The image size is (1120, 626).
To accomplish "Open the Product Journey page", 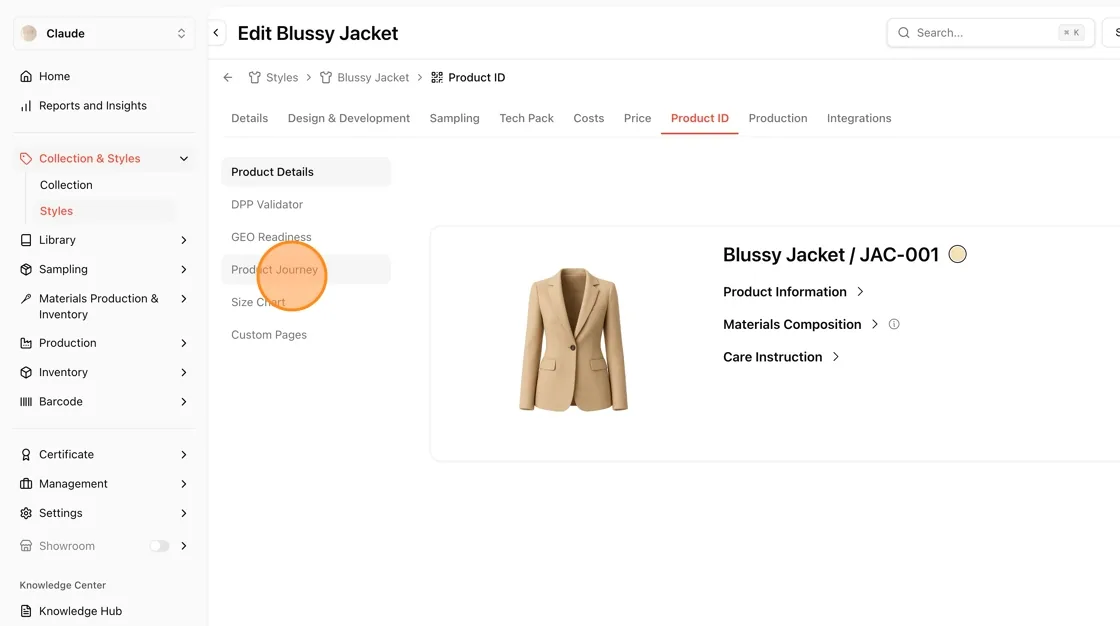I will 306,269.
